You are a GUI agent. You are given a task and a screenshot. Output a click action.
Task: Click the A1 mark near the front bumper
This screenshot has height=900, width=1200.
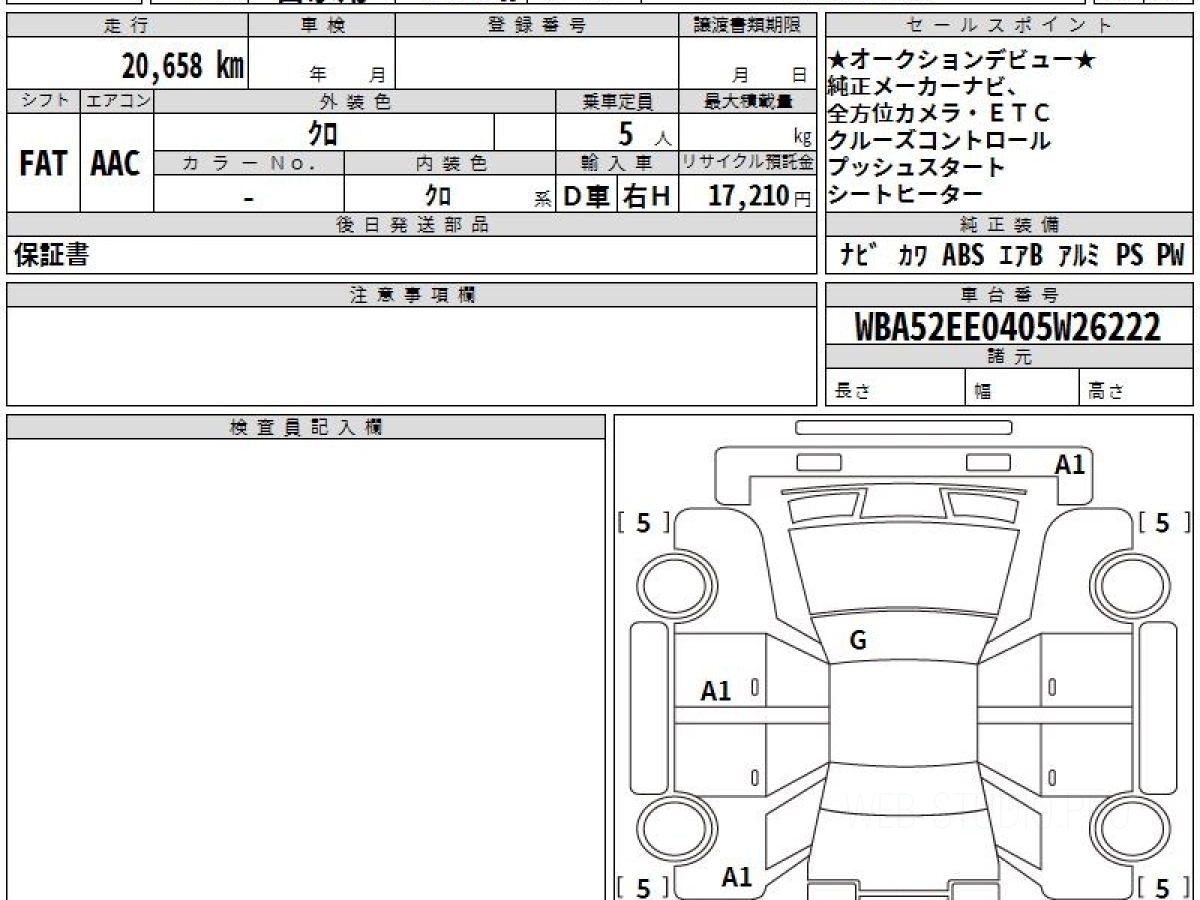point(1069,464)
